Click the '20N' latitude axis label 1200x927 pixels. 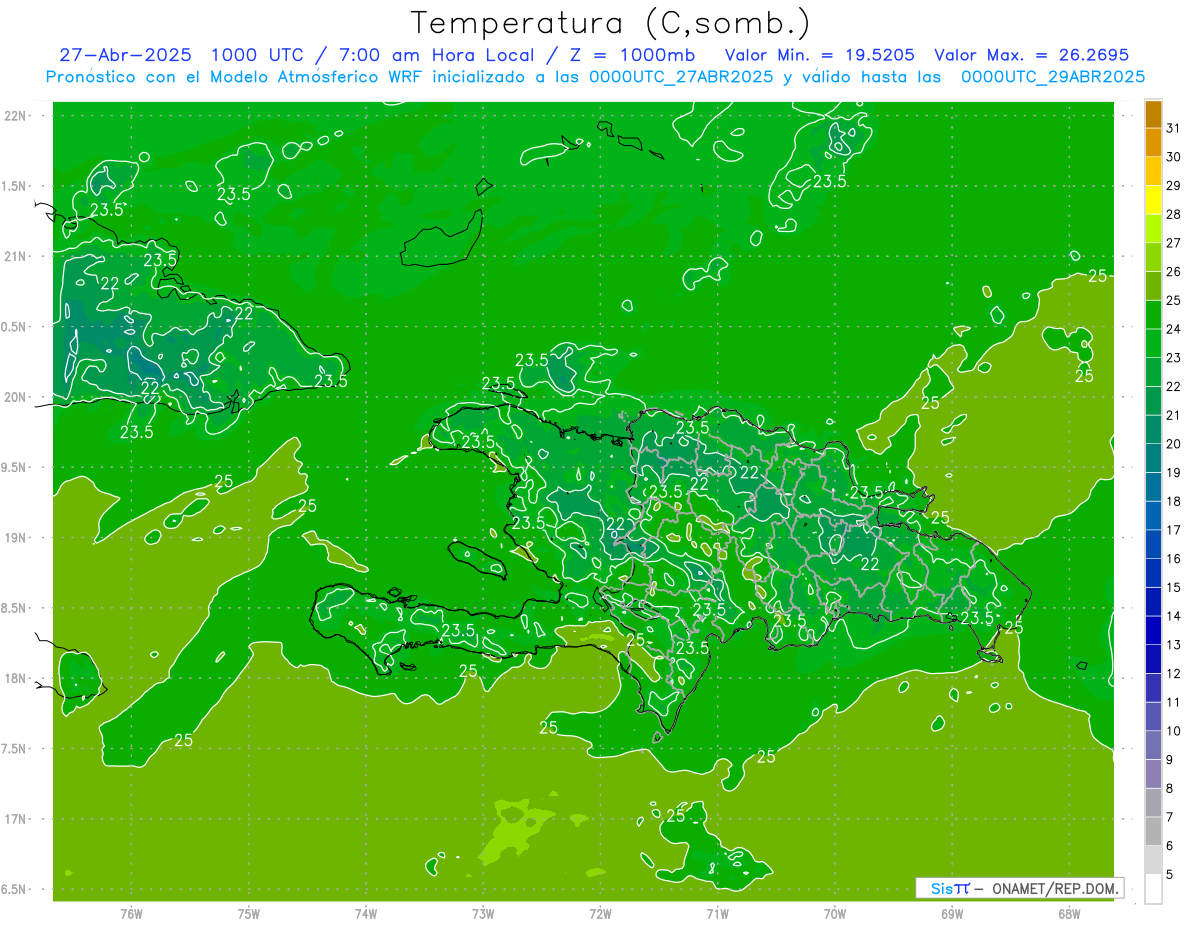(15, 397)
